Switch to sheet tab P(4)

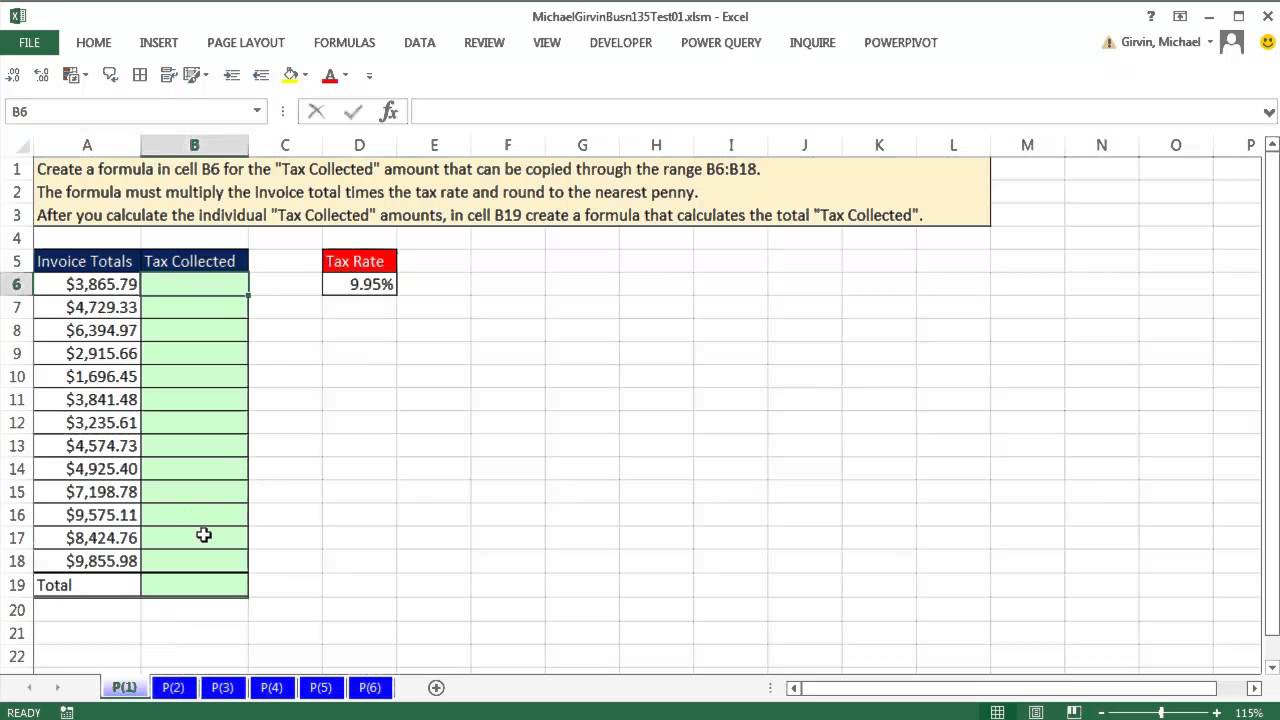[271, 687]
